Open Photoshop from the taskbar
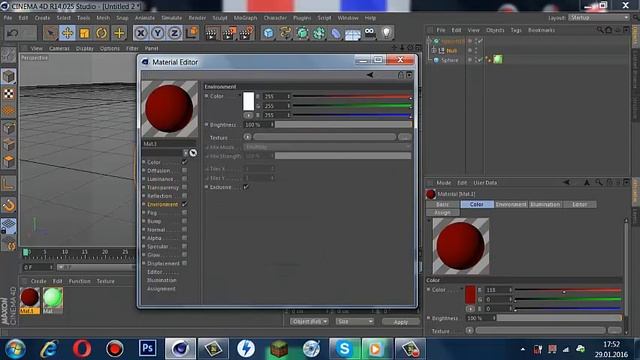Image resolution: width=640 pixels, height=360 pixels. [x=147, y=349]
